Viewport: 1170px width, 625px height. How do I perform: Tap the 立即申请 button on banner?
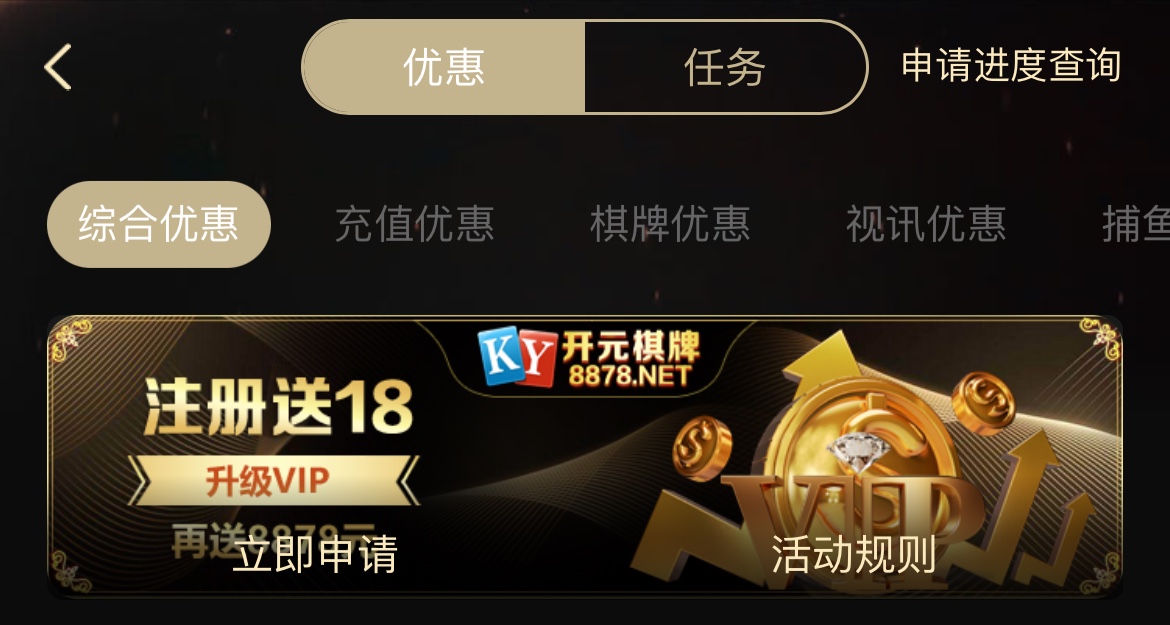[315, 554]
